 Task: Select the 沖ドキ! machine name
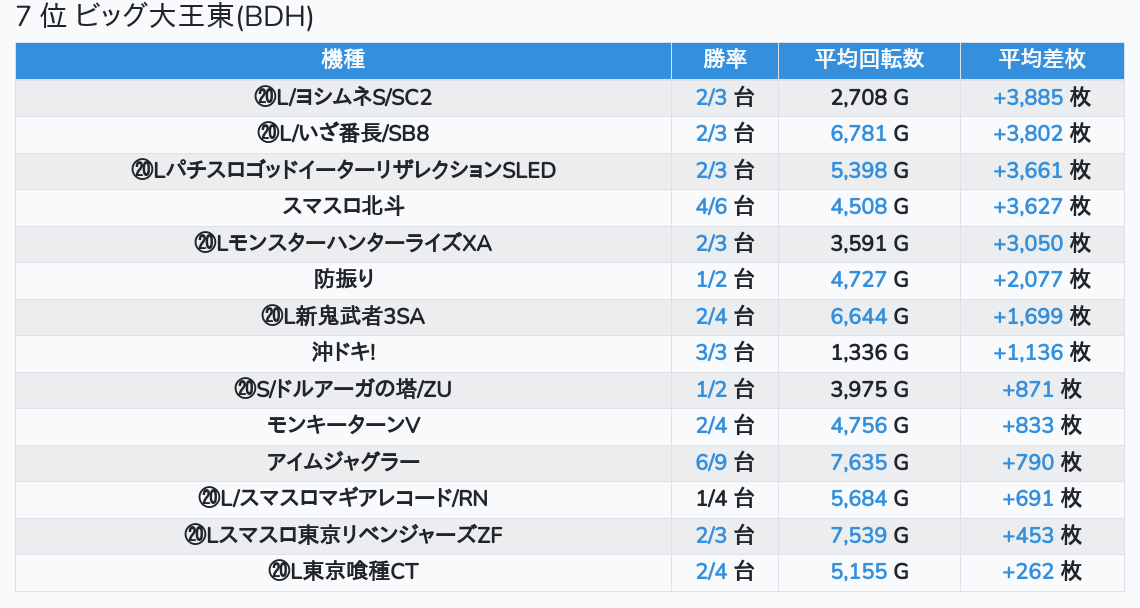click(343, 353)
